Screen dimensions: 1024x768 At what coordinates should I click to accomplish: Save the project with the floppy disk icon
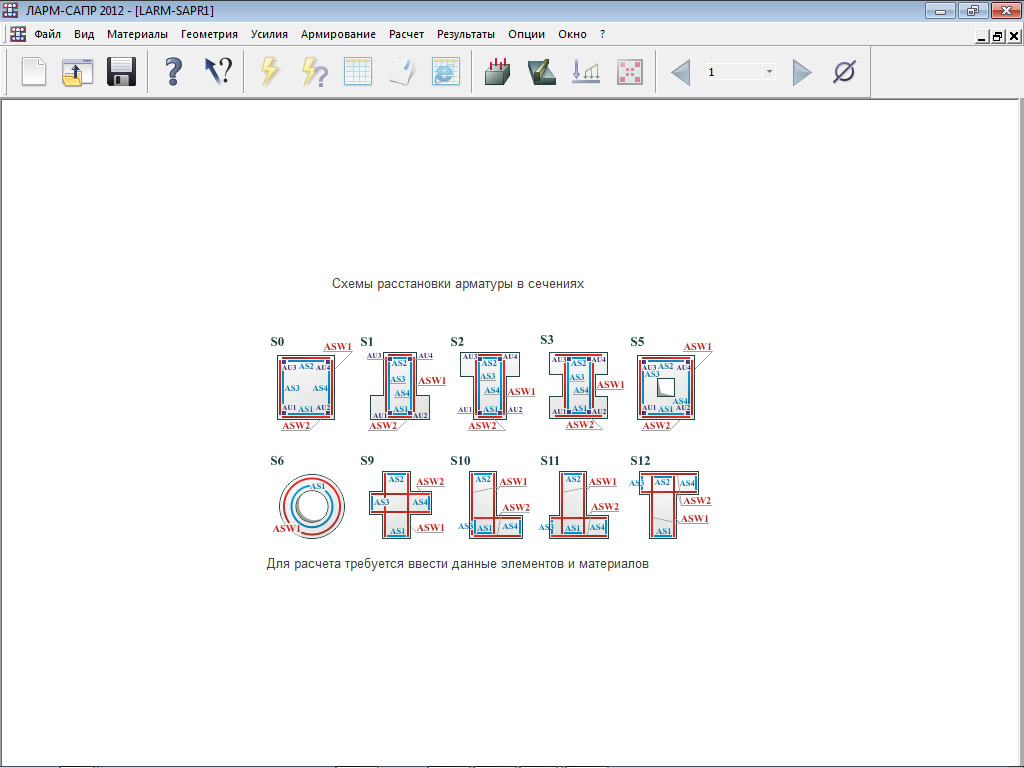point(121,72)
